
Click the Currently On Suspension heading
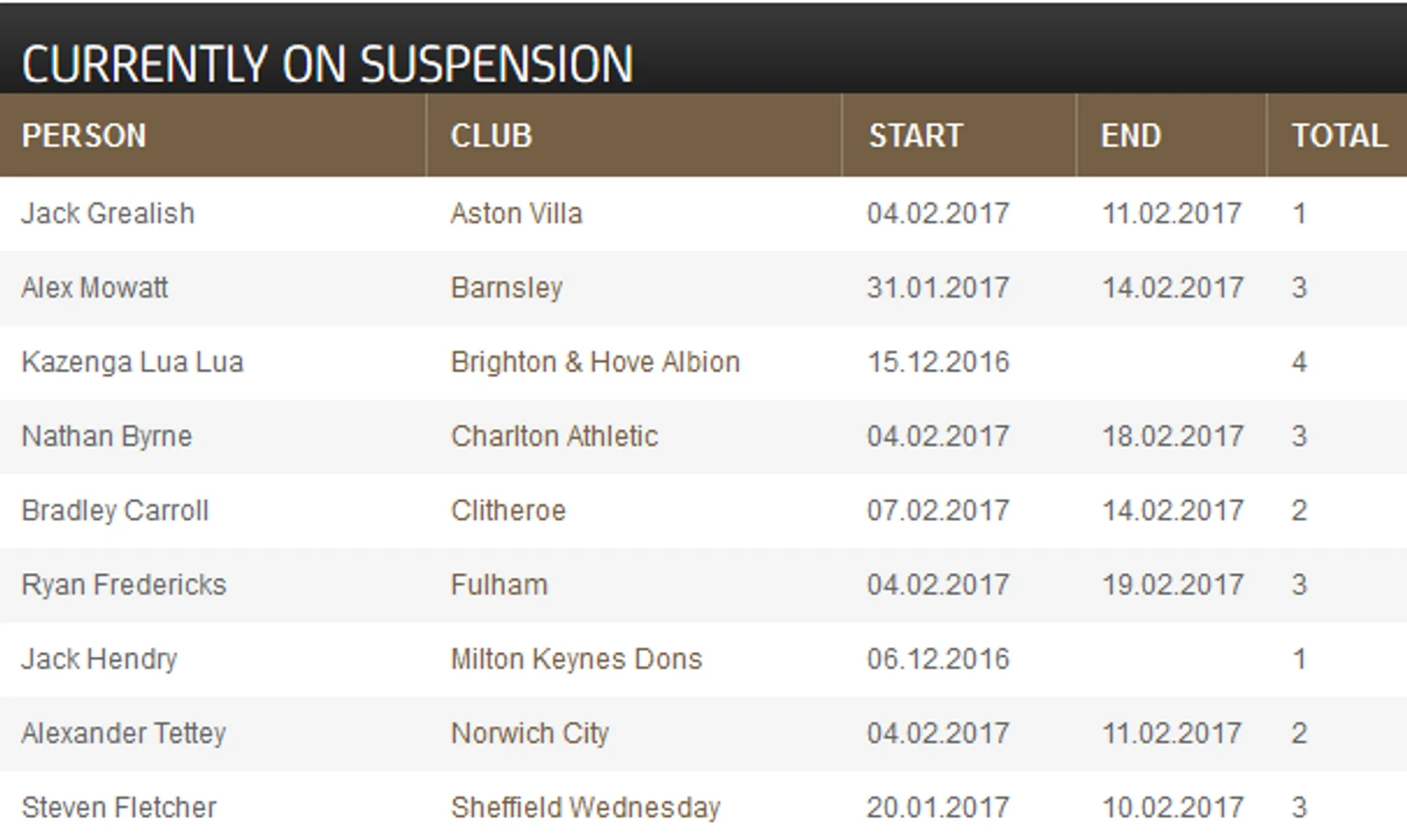pos(328,65)
